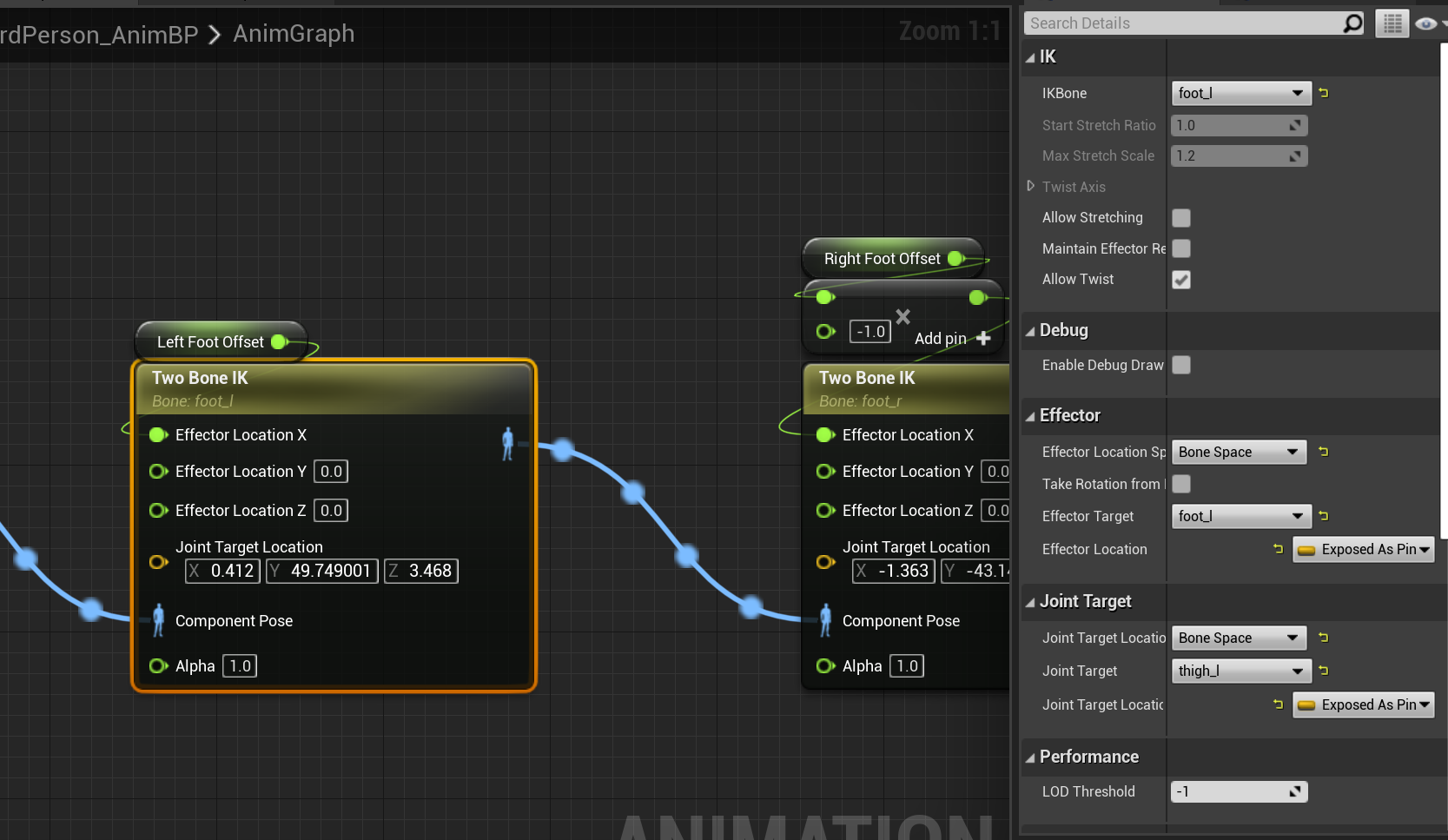Reset Effector Location to default arrow
The width and height of the screenshot is (1448, 840).
click(1278, 549)
